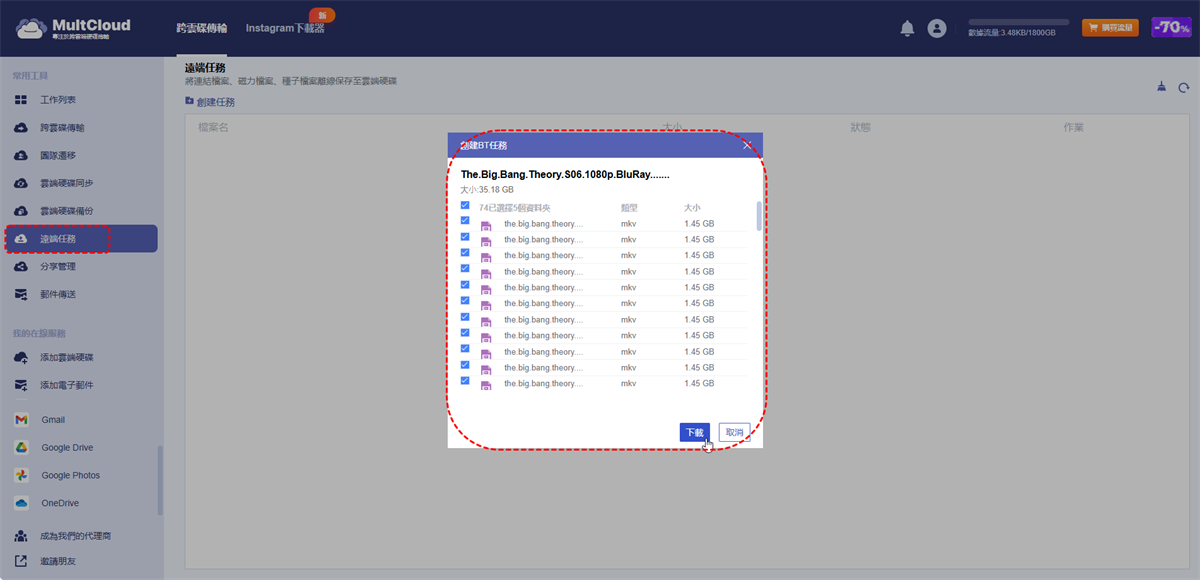1200x580 pixels.
Task: Click the 檔案名 column header
Action: [x=213, y=128]
